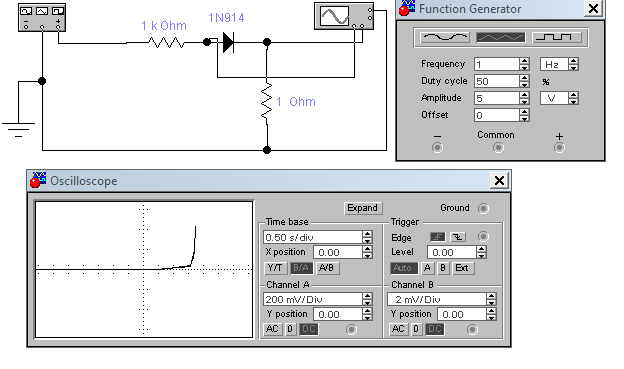
Task: Click the Amplitude input field
Action: click(497, 98)
